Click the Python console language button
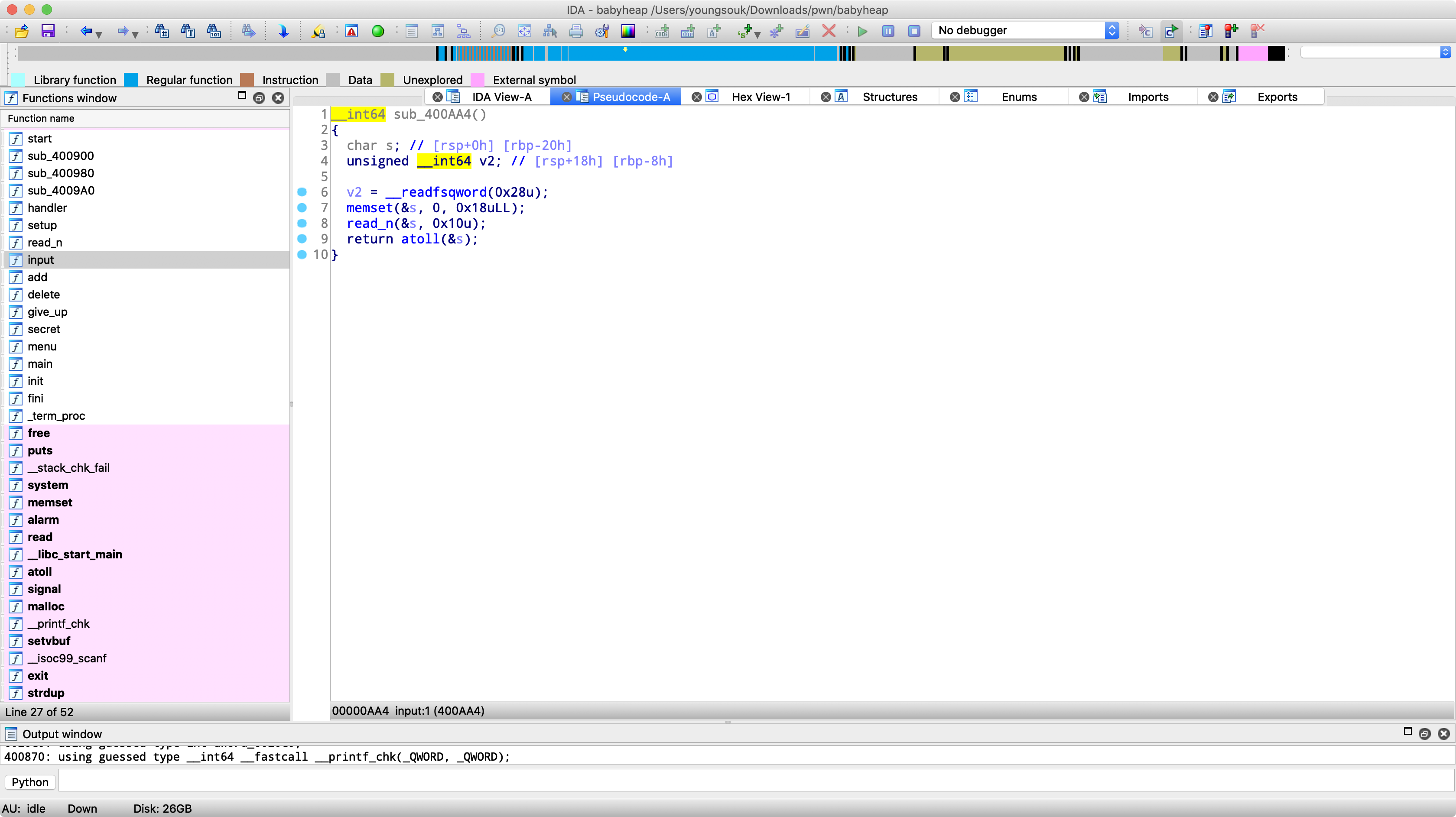The image size is (1456, 817). point(30,782)
